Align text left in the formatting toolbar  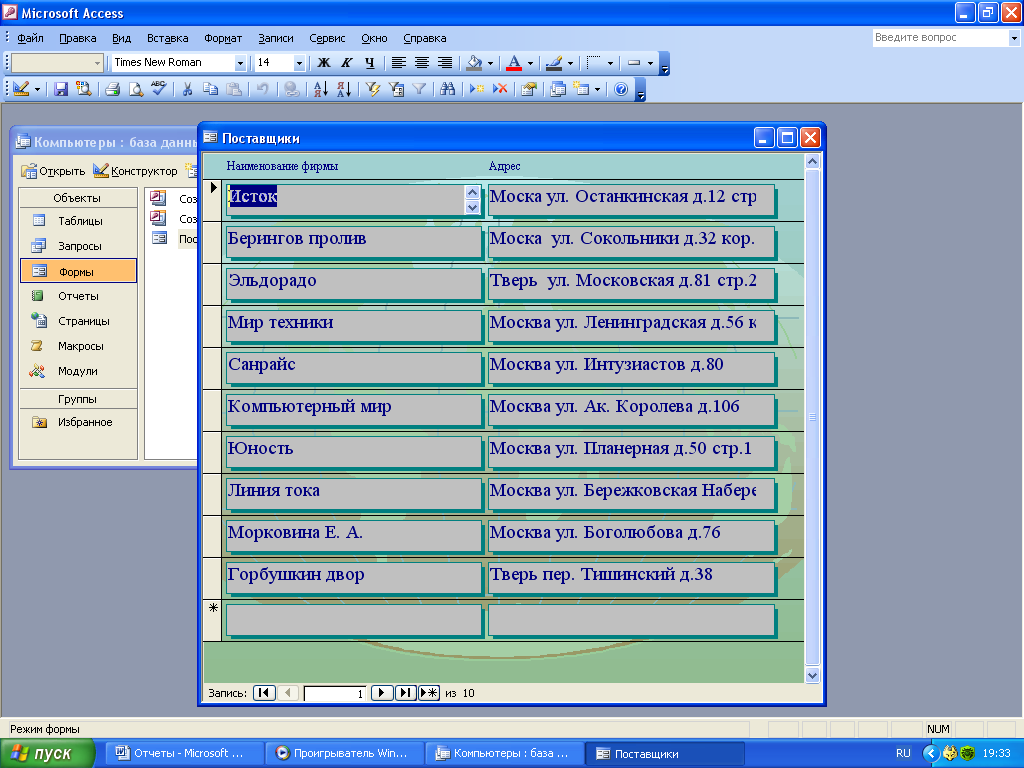[398, 63]
